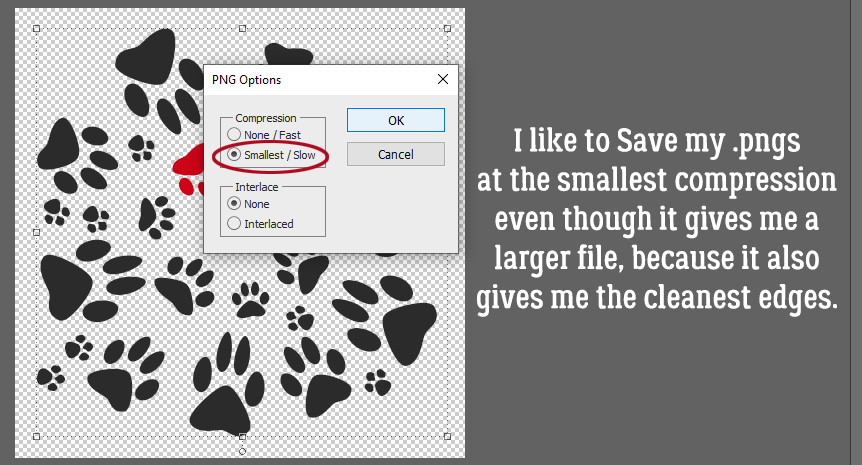Close the PNG Options dialog

443,79
